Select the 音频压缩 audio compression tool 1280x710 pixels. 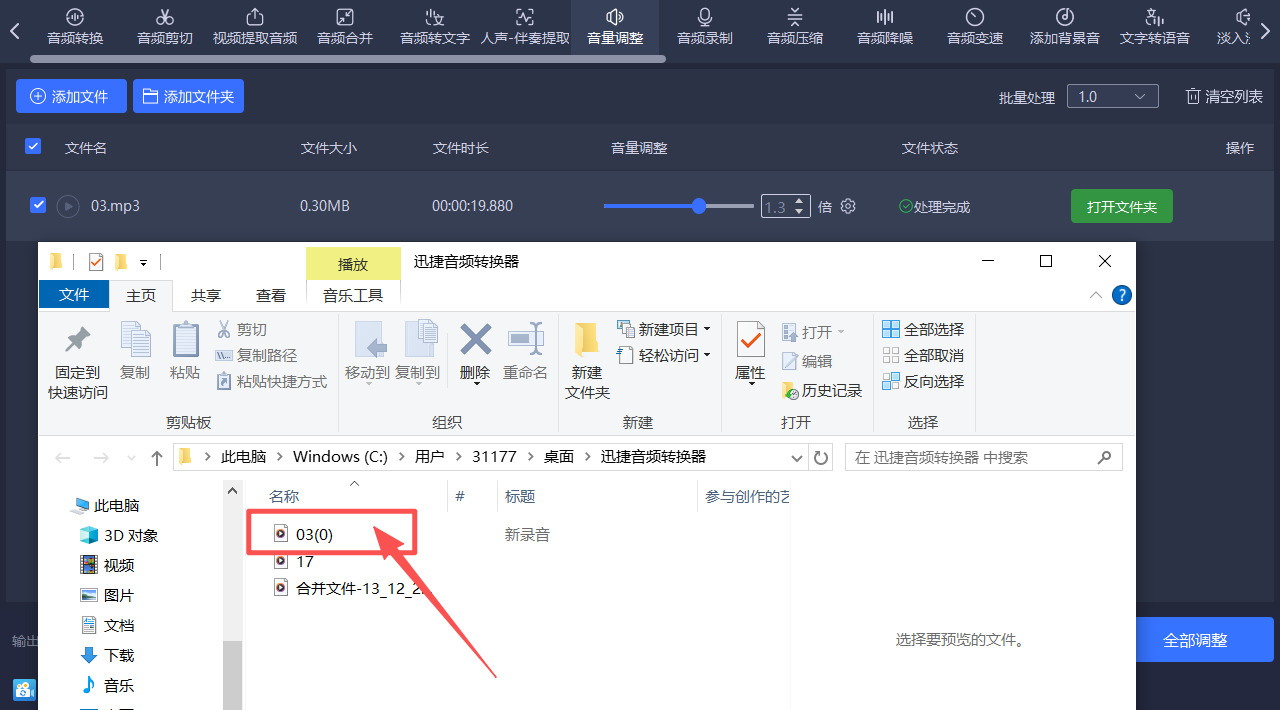pos(795,27)
